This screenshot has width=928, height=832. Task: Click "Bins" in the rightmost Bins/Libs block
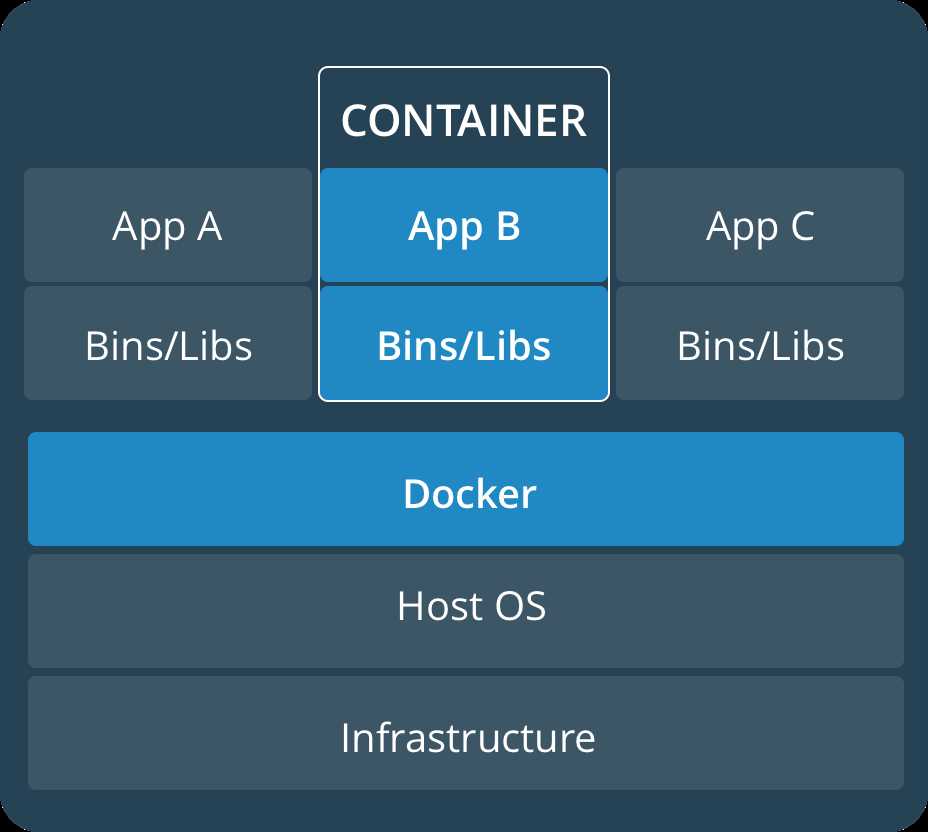pyautogui.click(x=710, y=346)
